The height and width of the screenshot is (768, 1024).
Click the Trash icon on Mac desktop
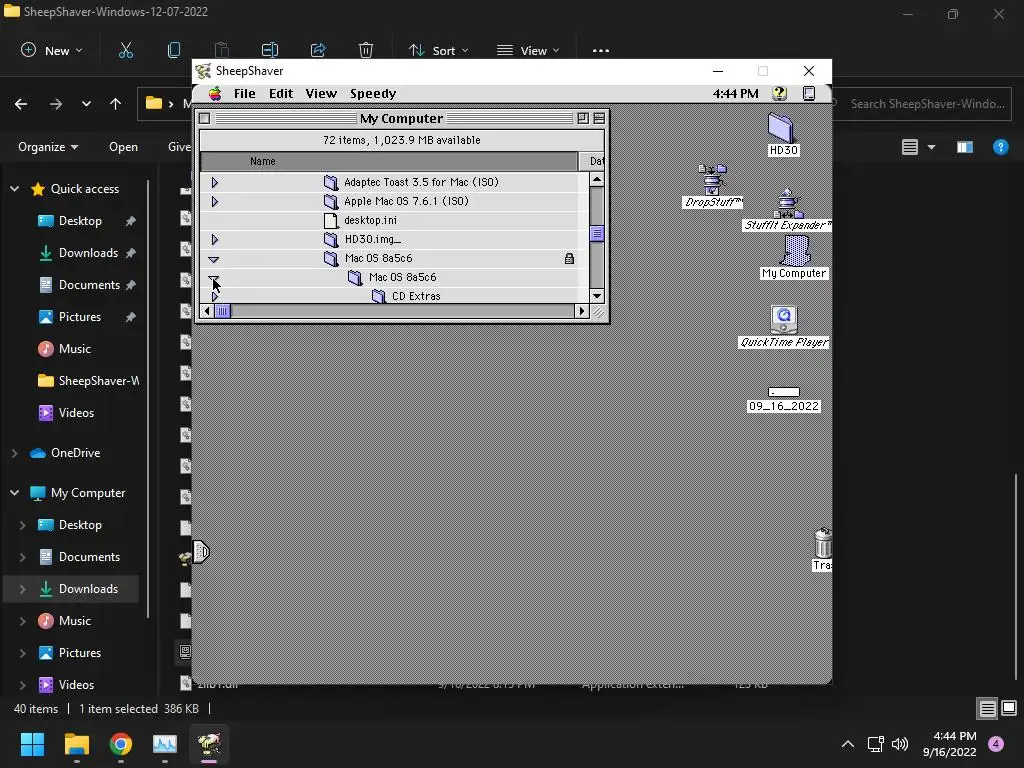click(822, 542)
